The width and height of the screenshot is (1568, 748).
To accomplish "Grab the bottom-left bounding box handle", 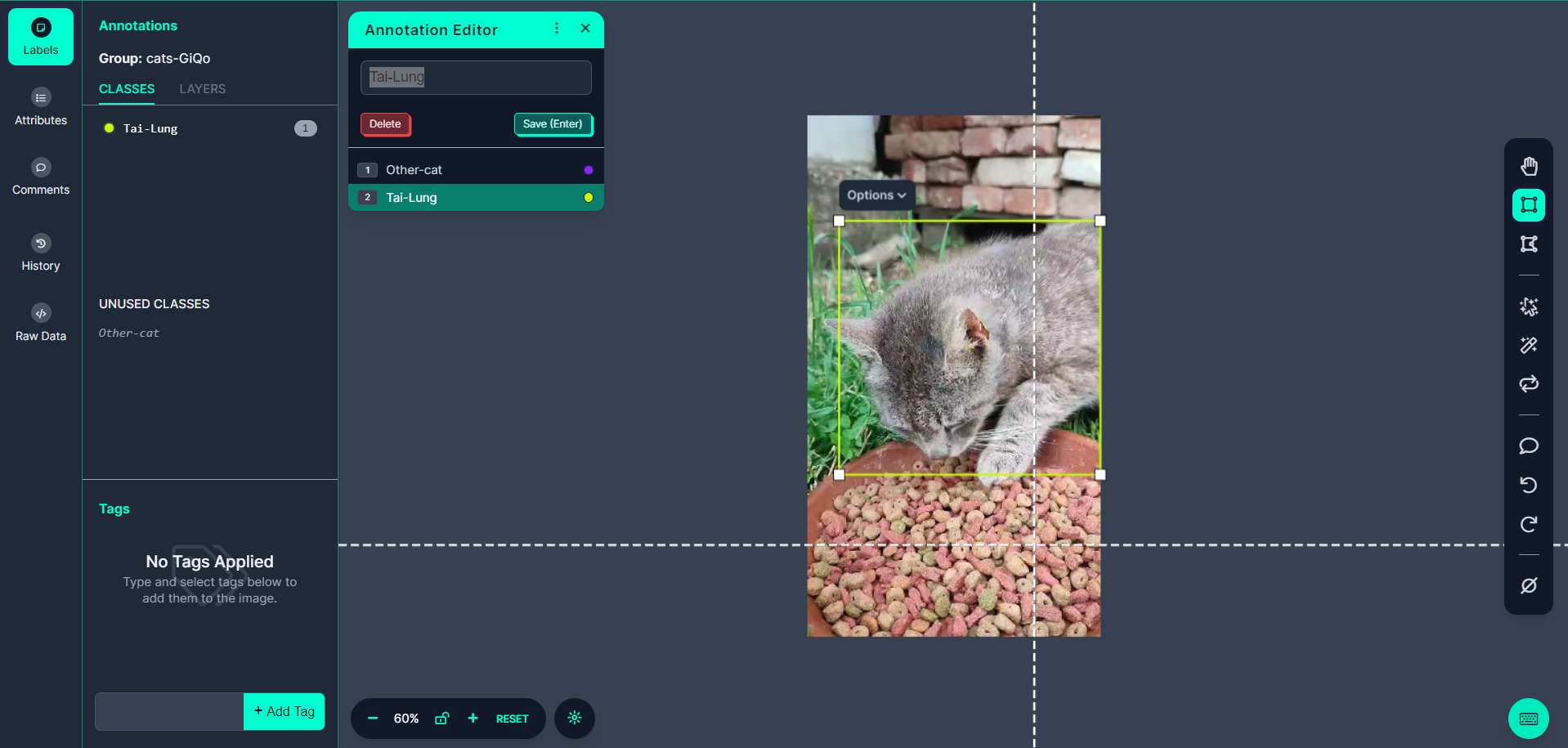I will coord(839,475).
